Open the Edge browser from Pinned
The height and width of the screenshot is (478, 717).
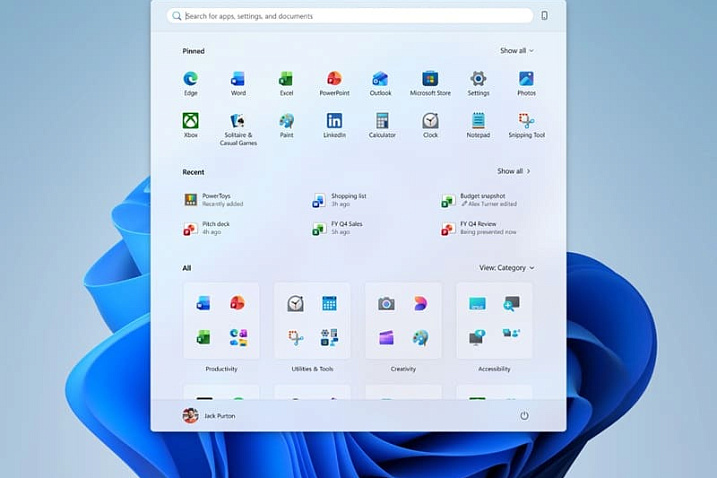191,83
